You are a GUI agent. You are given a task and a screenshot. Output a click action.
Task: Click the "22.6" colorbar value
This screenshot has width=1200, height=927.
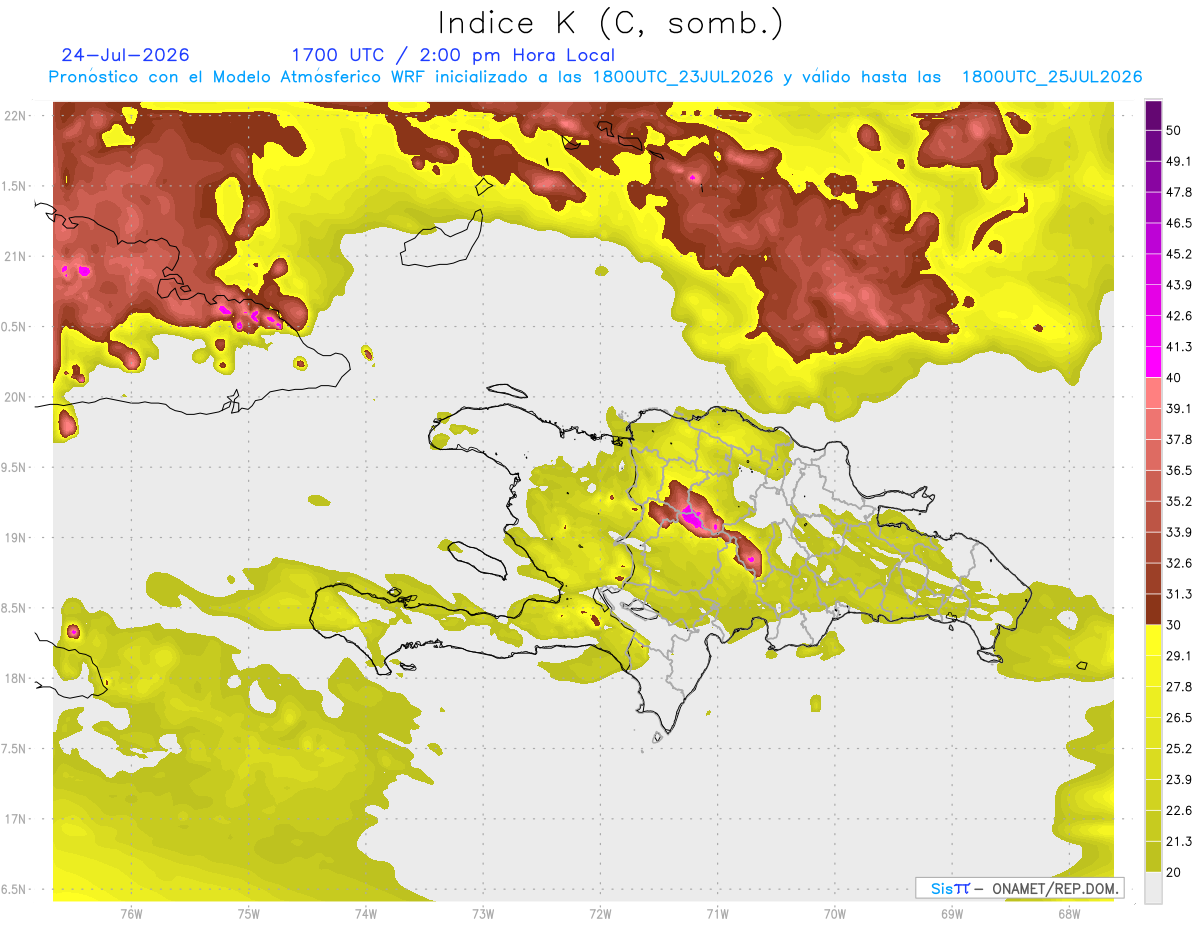(1179, 811)
